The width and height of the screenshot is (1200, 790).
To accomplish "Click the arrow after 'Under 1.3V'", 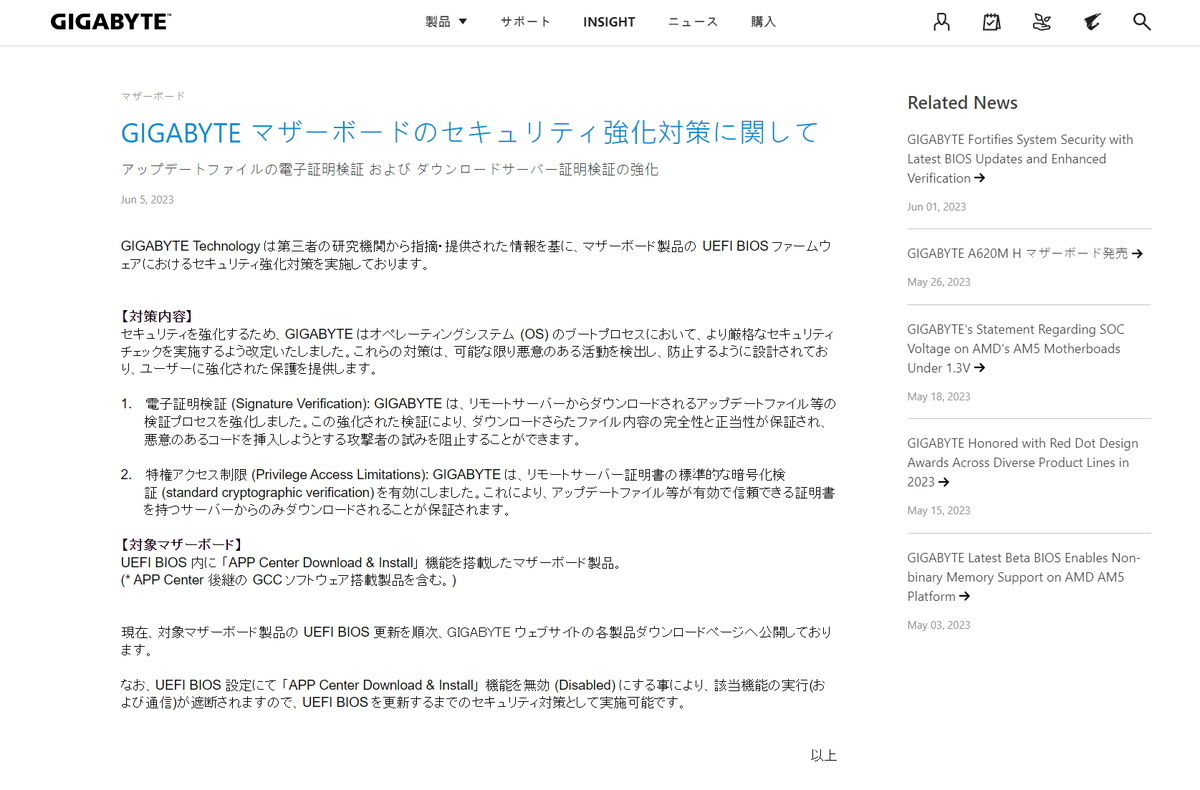I will tap(980, 368).
